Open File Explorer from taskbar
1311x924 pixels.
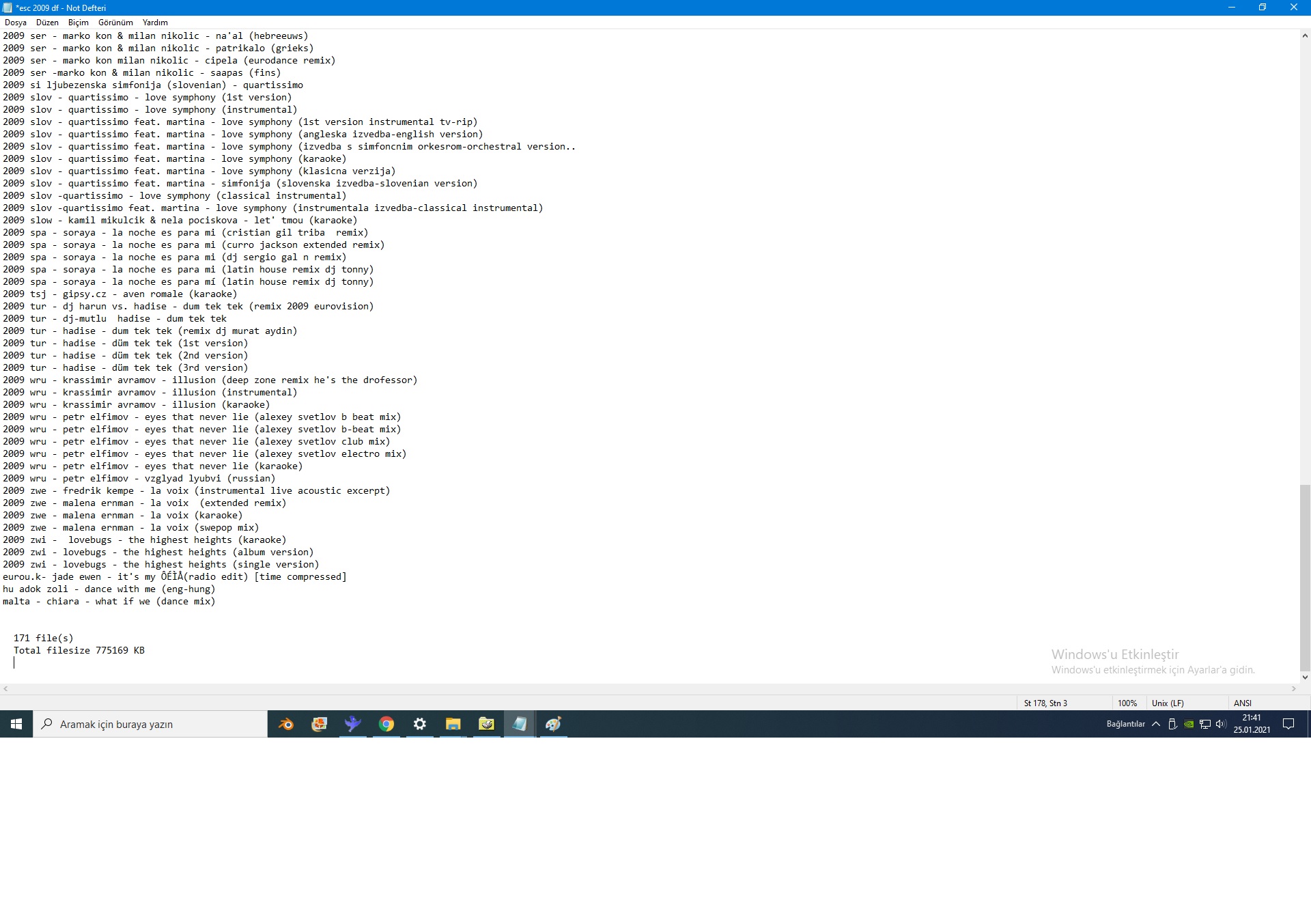click(x=453, y=724)
